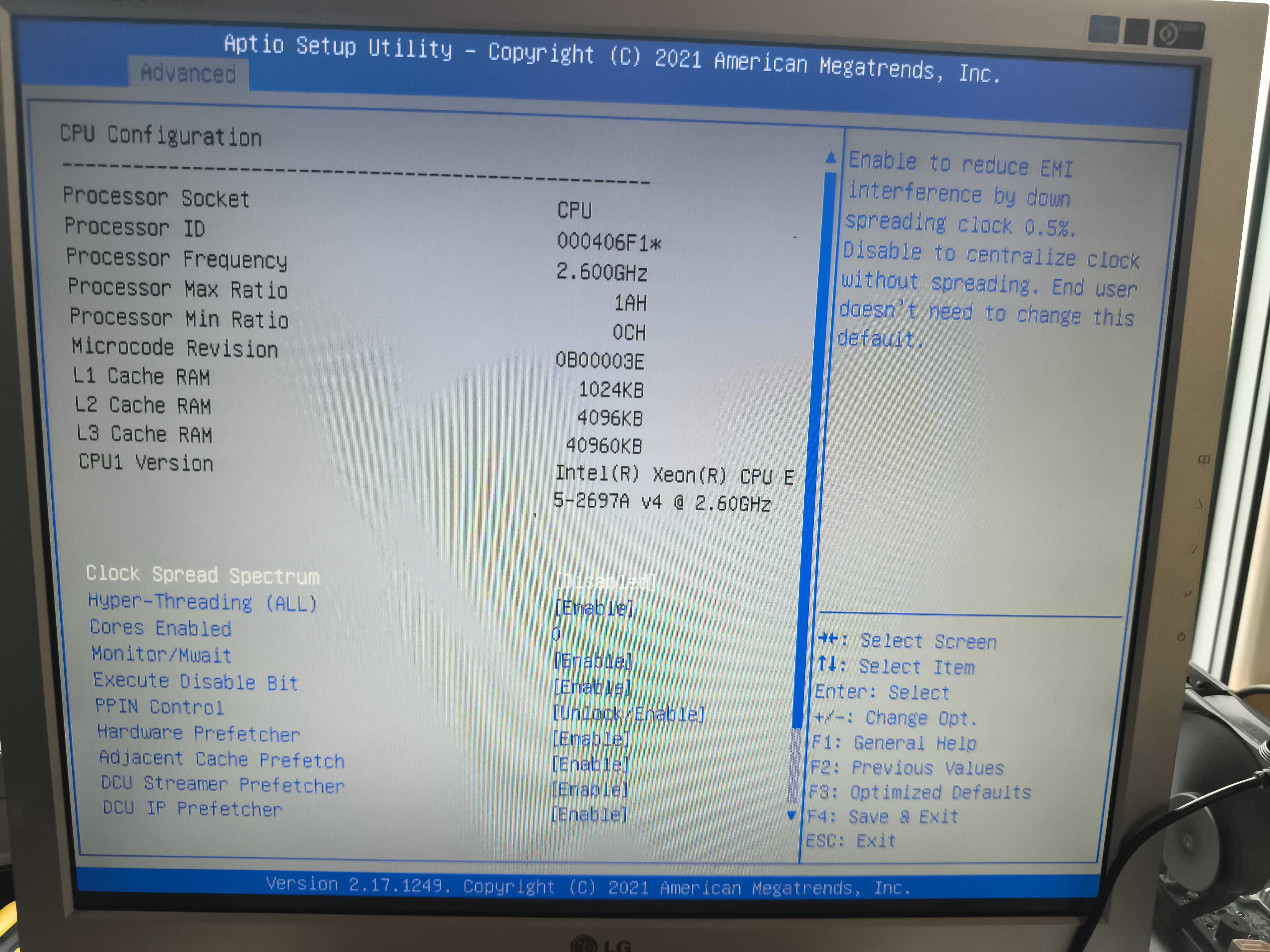Change Hardware Prefetcher [Enable] value
This screenshot has height=952, width=1270.
coord(591,739)
